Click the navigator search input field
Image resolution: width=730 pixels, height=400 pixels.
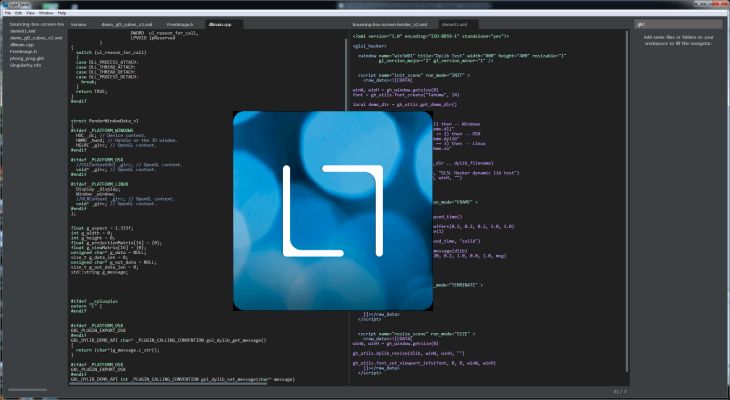tap(678, 24)
